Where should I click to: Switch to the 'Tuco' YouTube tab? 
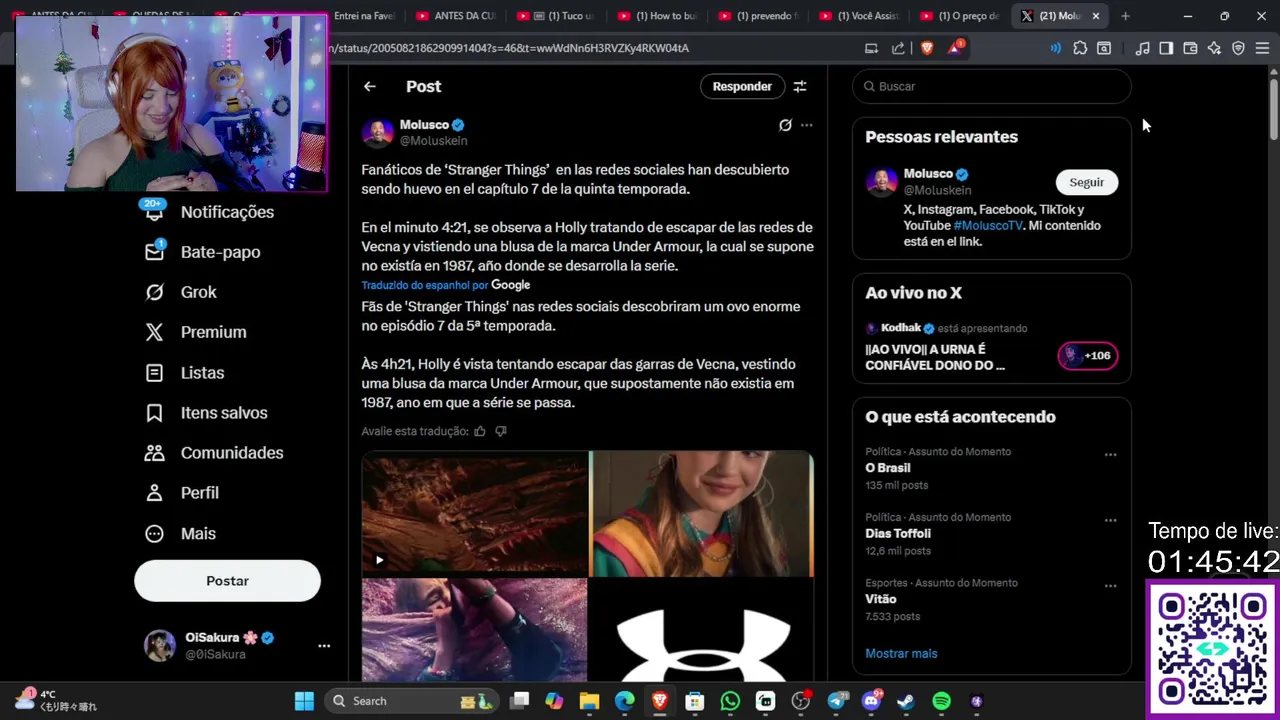point(556,16)
